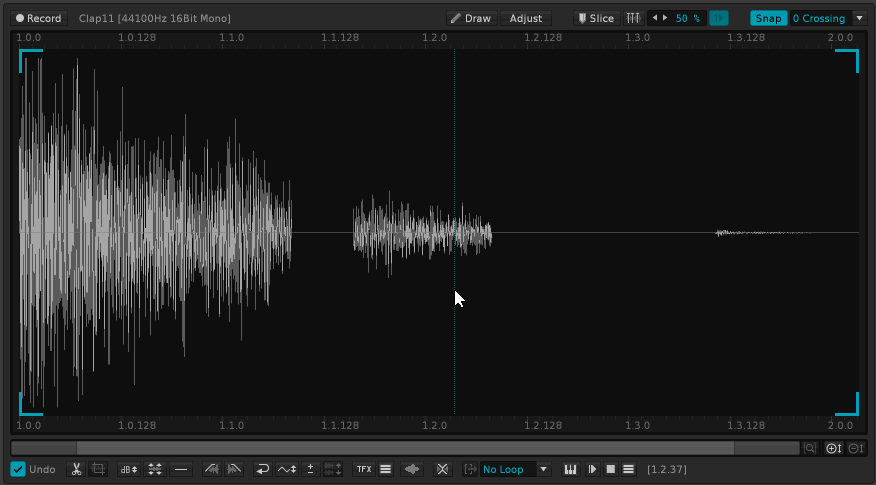Open the TFX effects processing button
This screenshot has width=876, height=485.
click(x=363, y=469)
